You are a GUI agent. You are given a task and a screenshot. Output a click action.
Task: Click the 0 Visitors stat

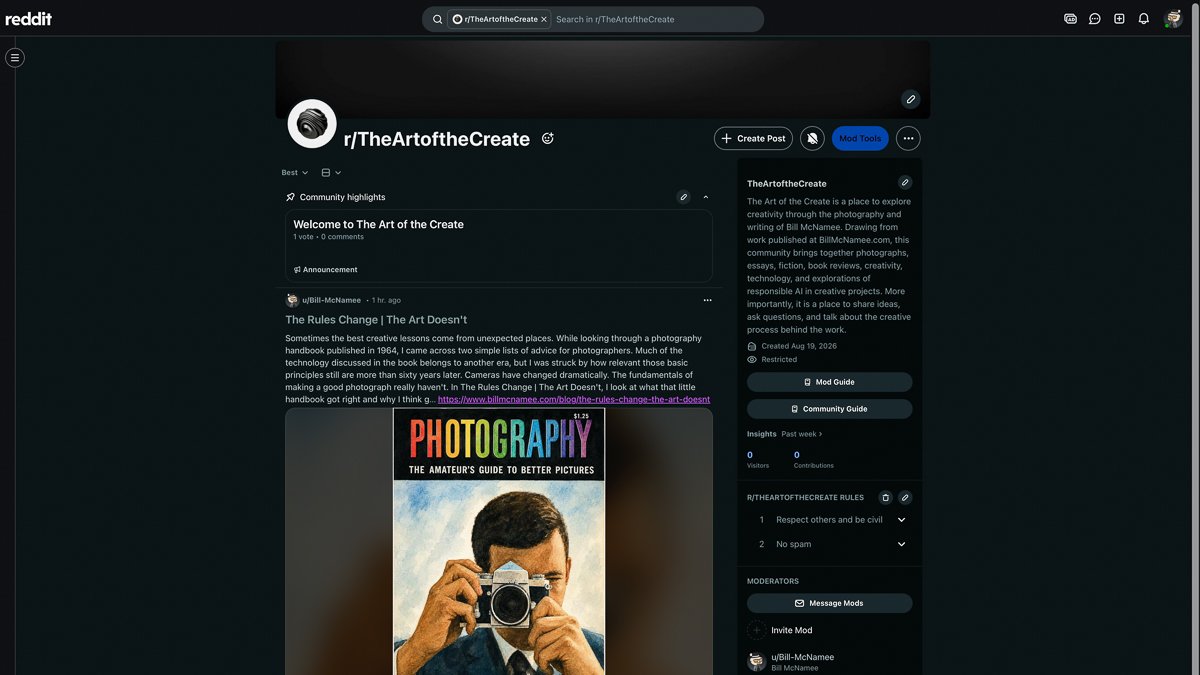(x=758, y=459)
